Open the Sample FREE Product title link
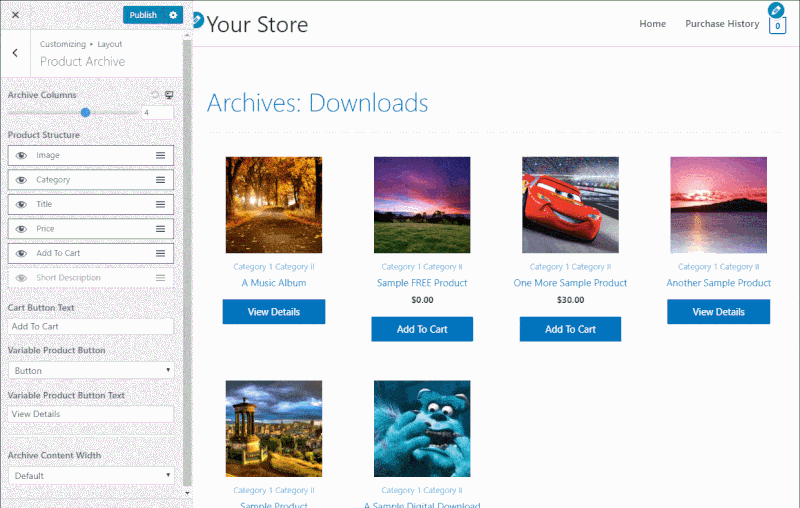The image size is (800, 508). click(422, 283)
